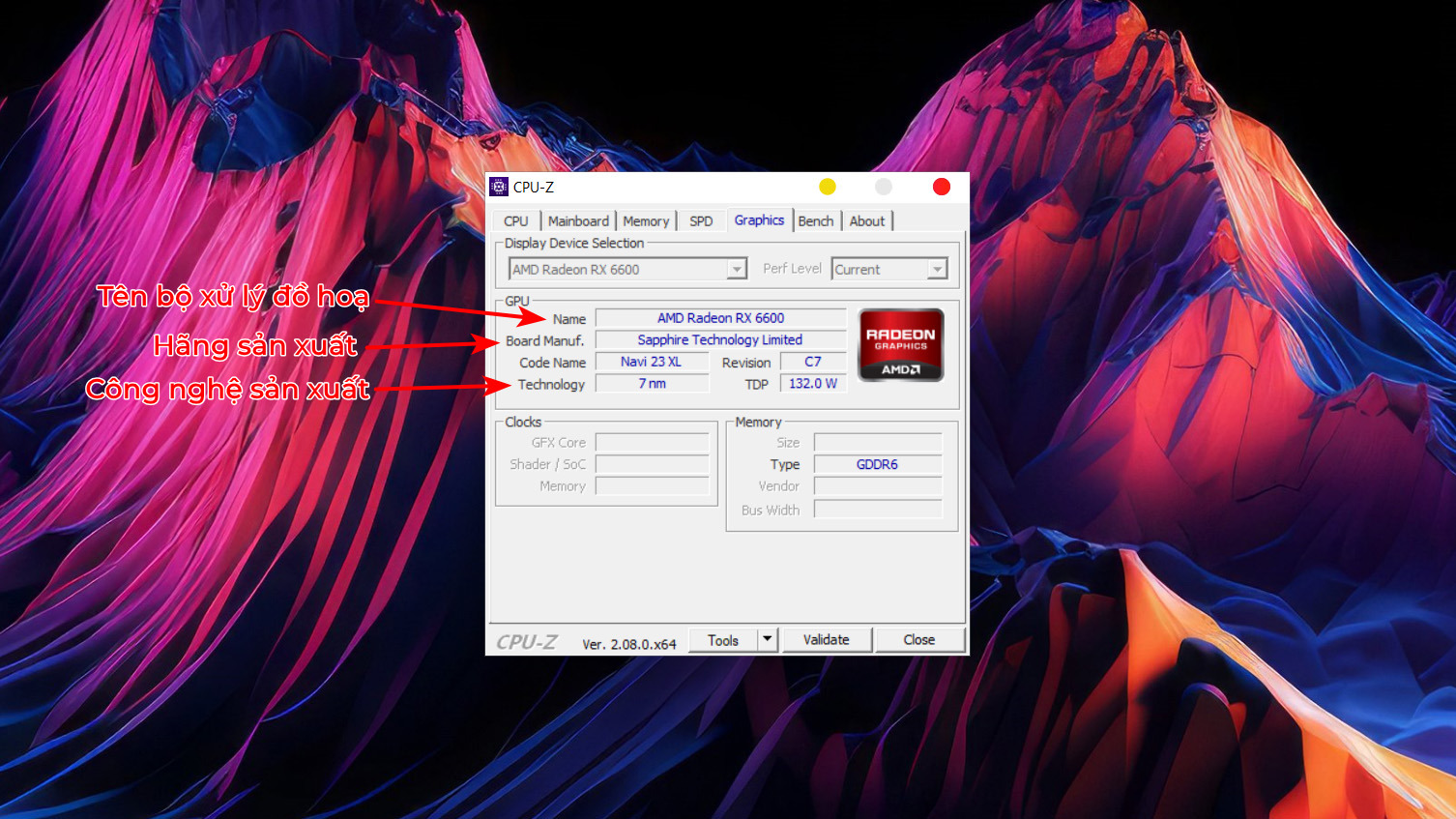Close window with red circle button
This screenshot has height=819, width=1456.
pyautogui.click(x=941, y=187)
